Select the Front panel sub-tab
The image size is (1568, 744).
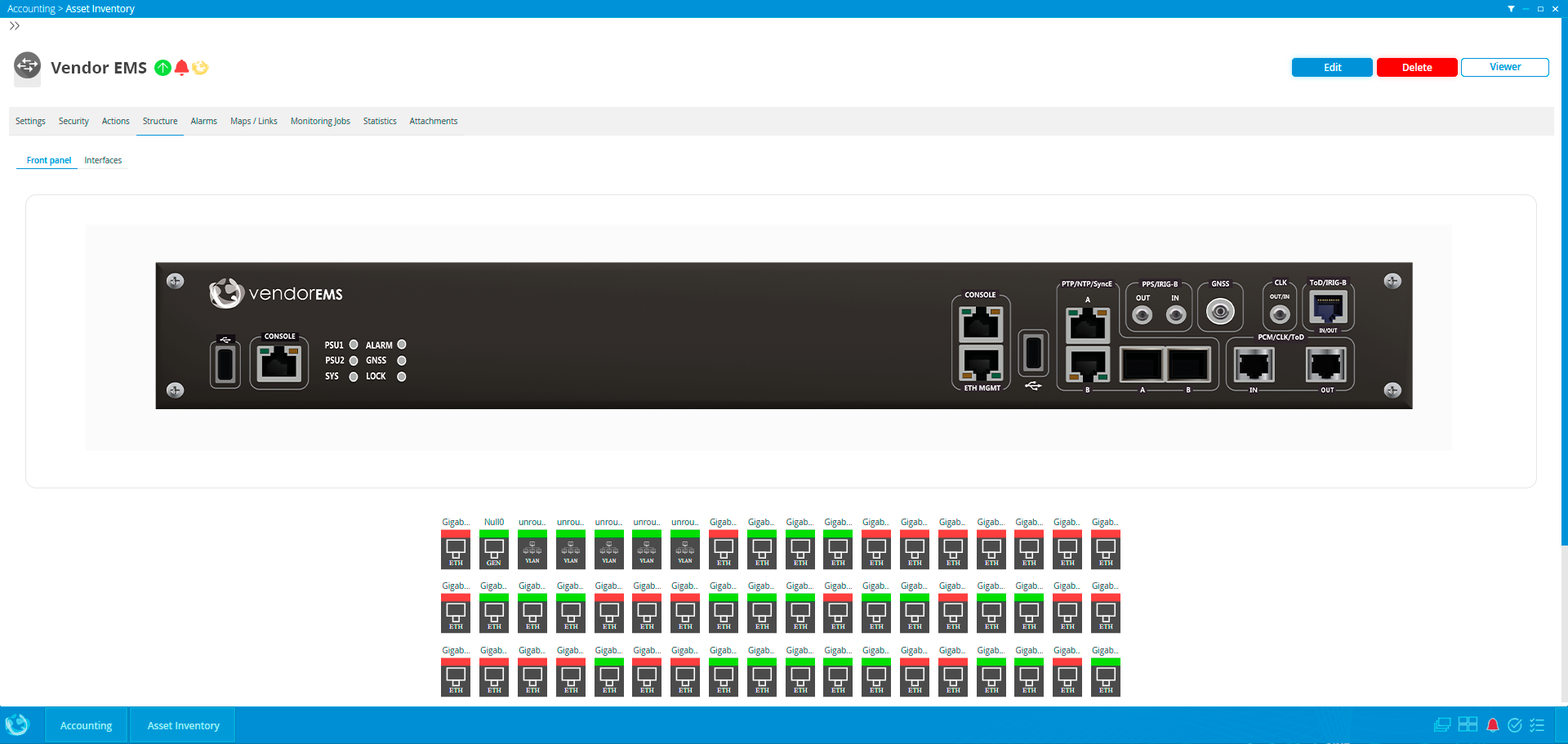[49, 160]
